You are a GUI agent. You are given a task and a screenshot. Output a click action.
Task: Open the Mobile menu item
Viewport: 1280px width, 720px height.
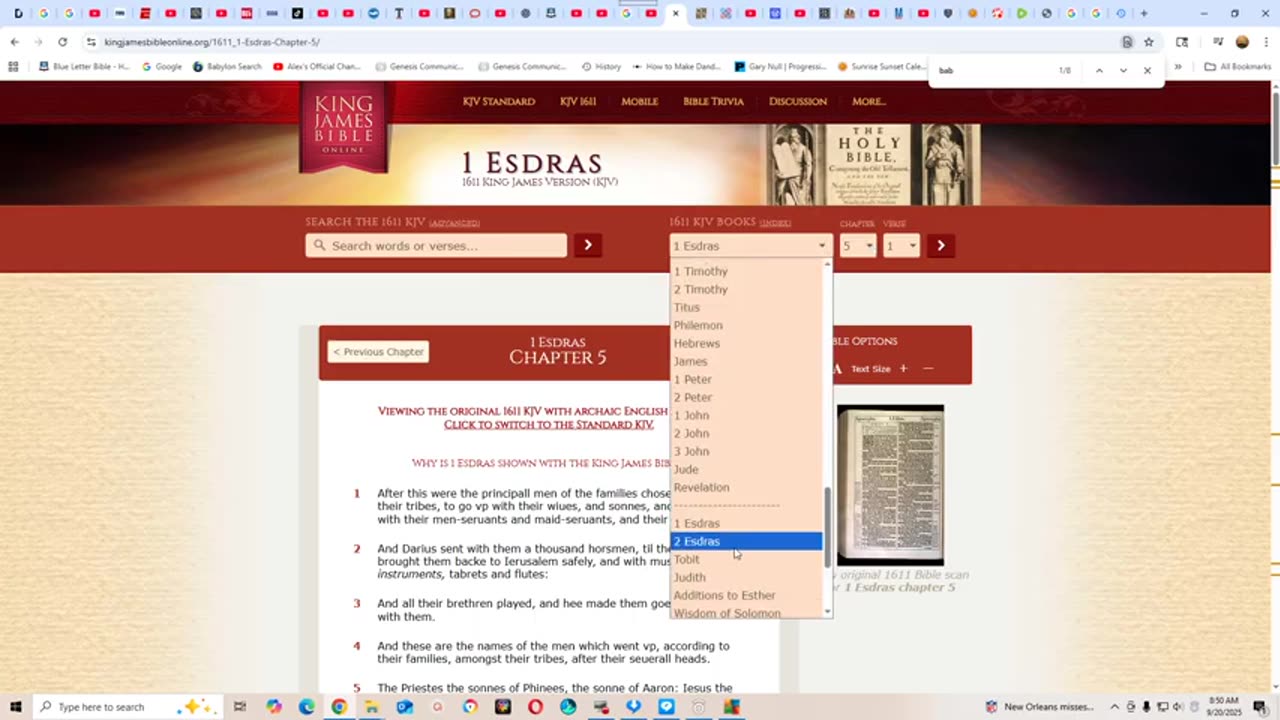640,101
